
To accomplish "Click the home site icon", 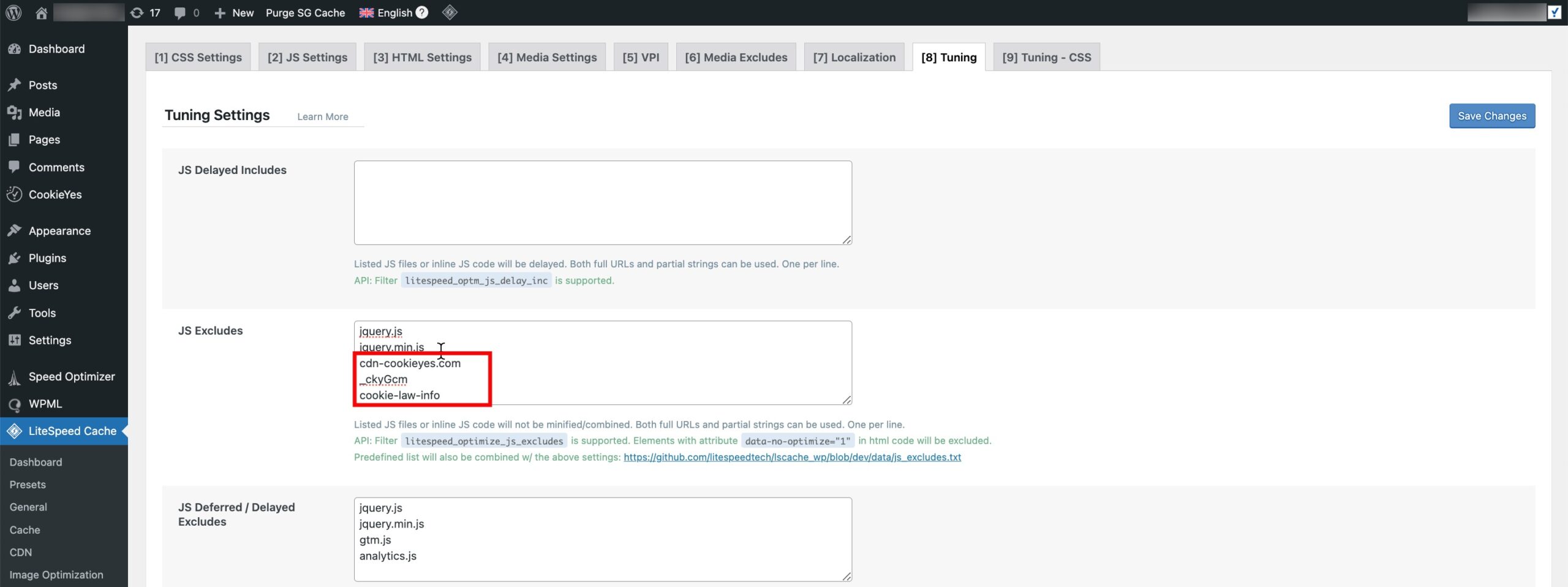I will tap(41, 12).
